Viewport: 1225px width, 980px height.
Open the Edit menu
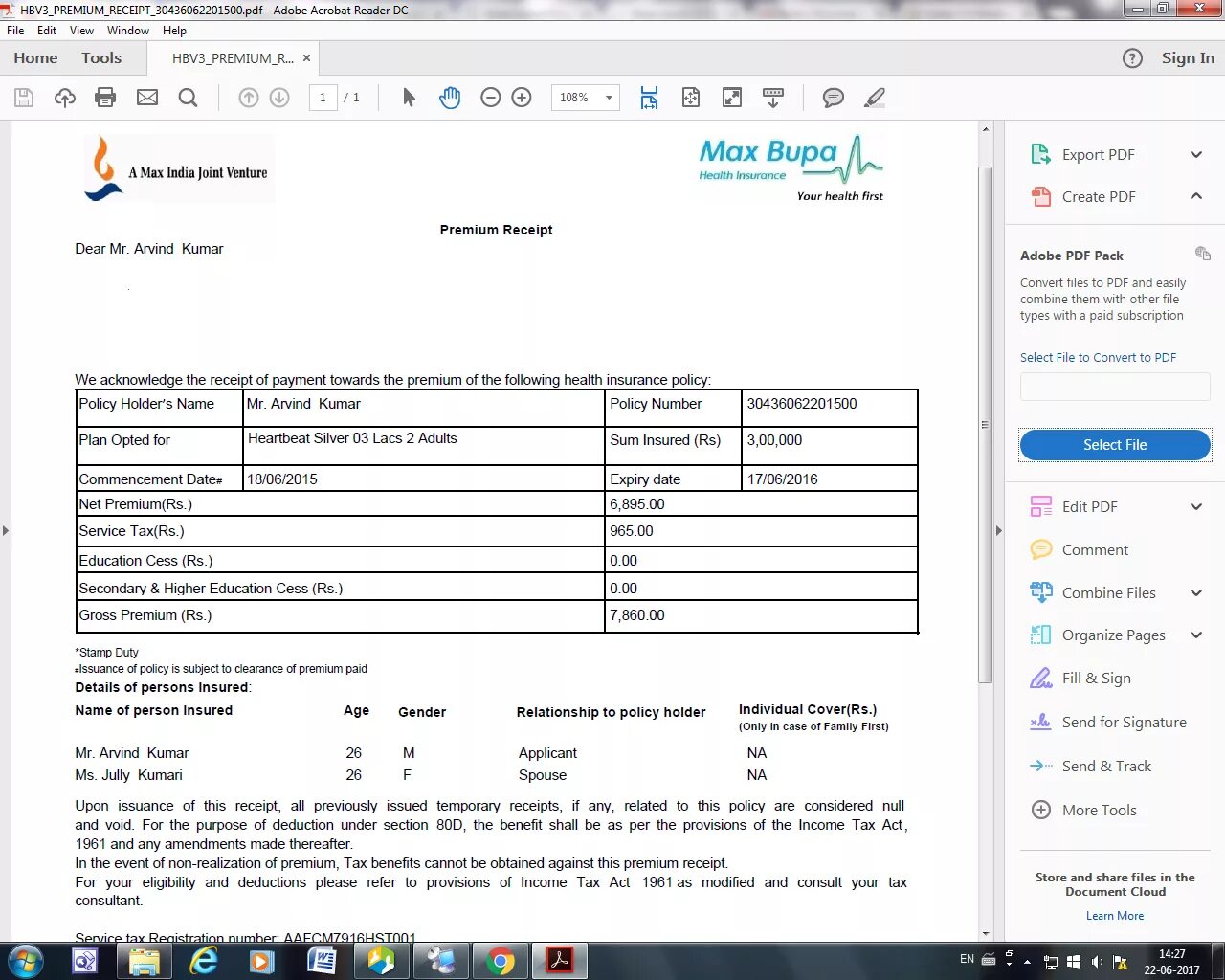click(x=47, y=31)
